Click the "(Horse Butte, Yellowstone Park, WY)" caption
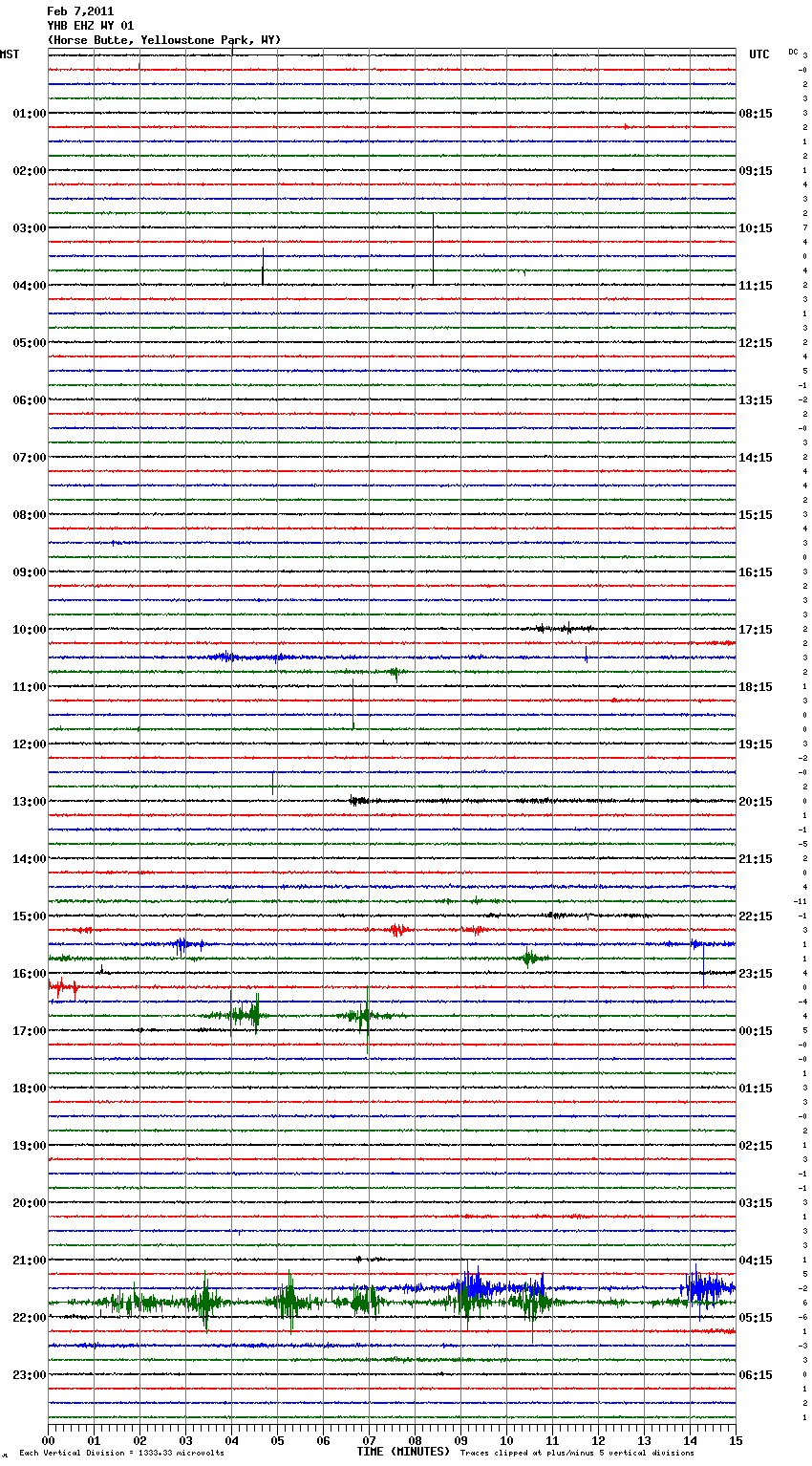The height and width of the screenshot is (1466, 812). coord(164,40)
